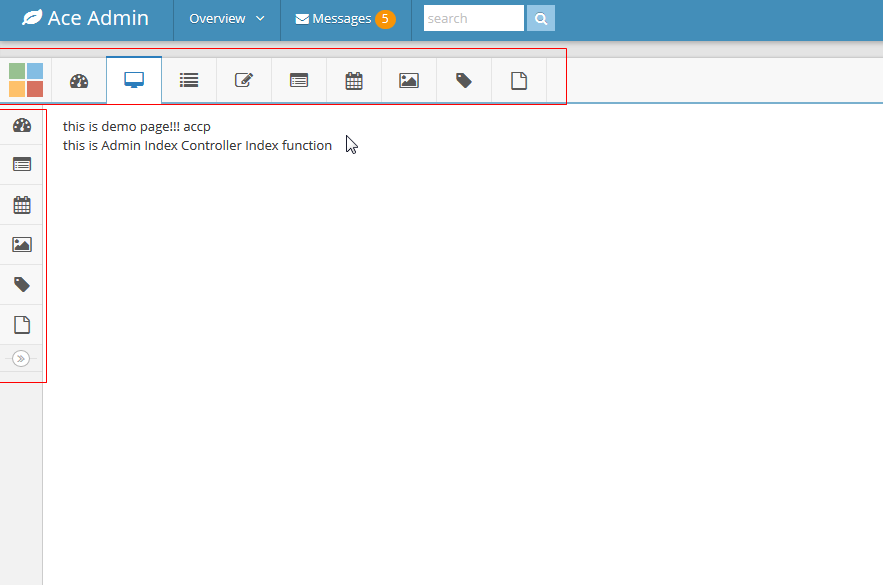Open the list icon in top menu
Viewport: 883px width, 585px height.
pyautogui.click(x=189, y=81)
